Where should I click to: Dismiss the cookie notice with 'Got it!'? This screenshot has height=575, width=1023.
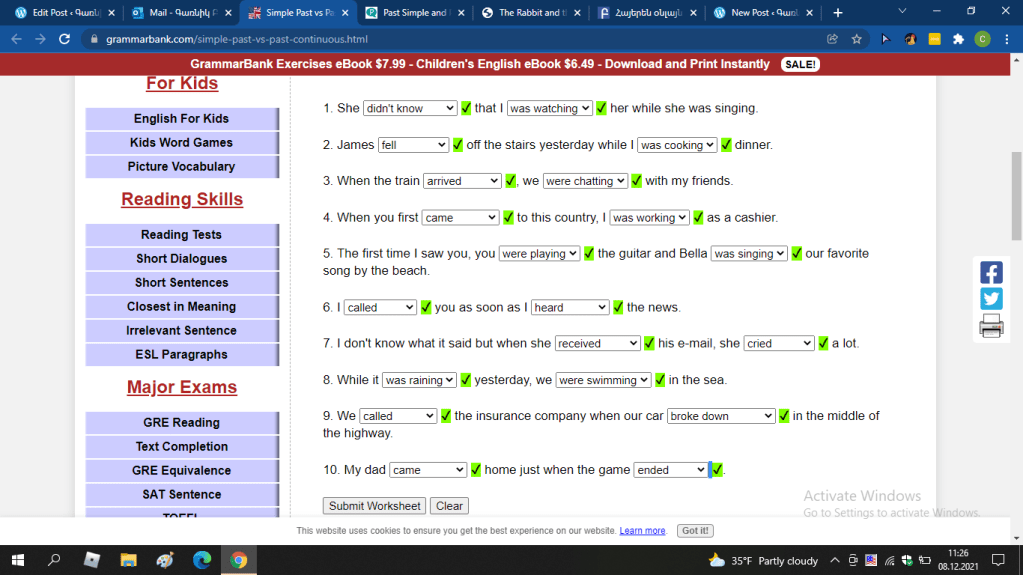click(x=695, y=531)
